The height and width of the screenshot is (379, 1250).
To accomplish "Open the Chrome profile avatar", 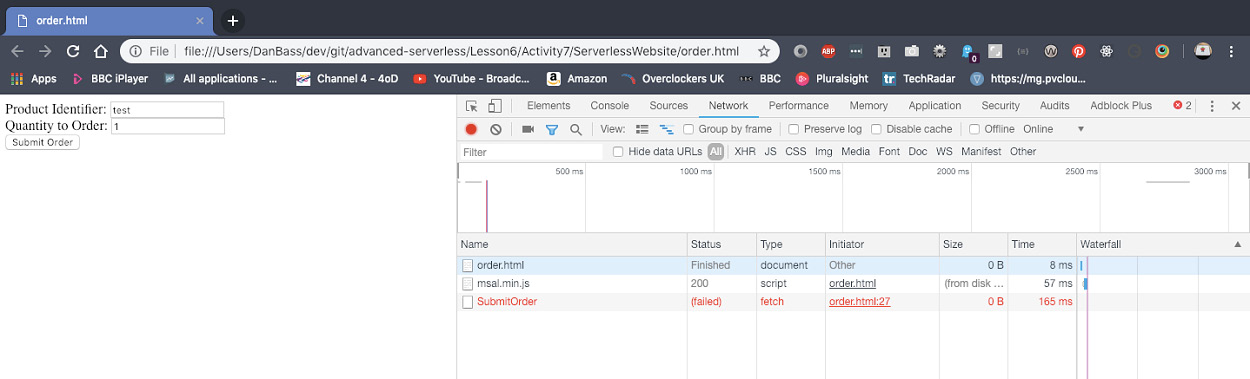I will (1204, 51).
